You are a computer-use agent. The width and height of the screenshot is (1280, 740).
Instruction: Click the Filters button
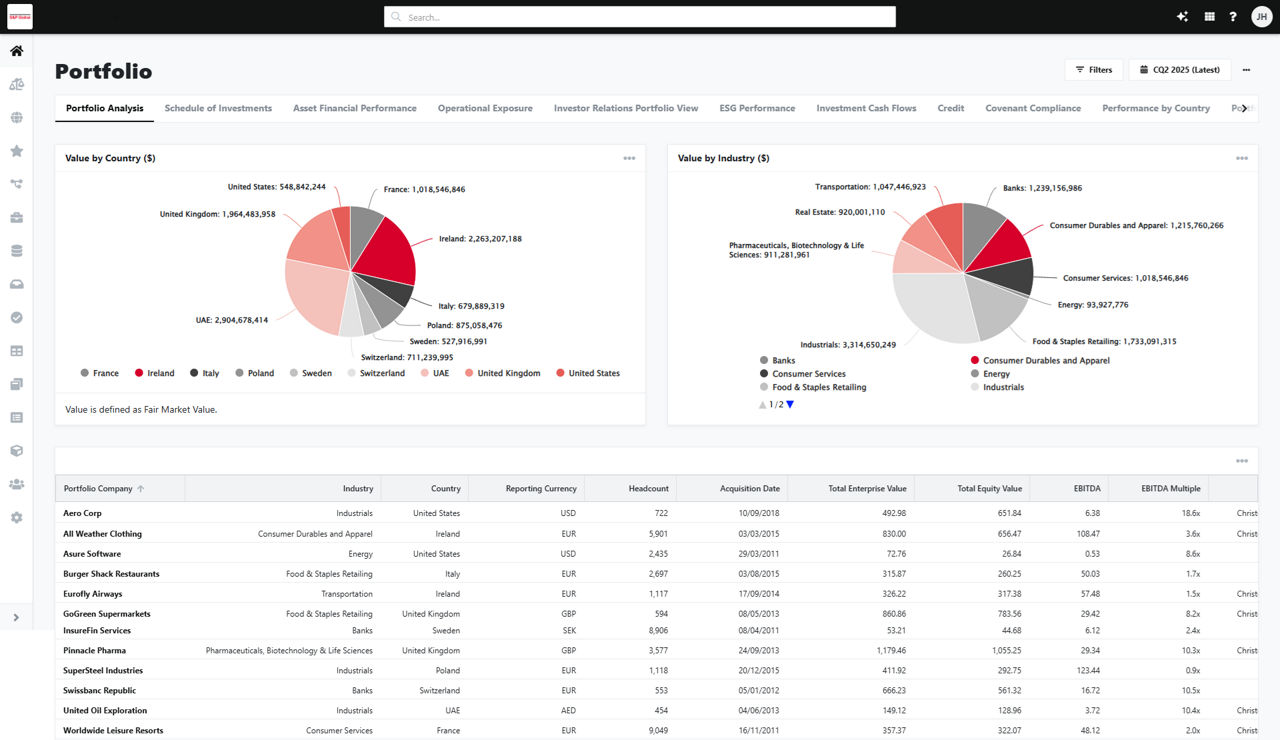coord(1094,70)
